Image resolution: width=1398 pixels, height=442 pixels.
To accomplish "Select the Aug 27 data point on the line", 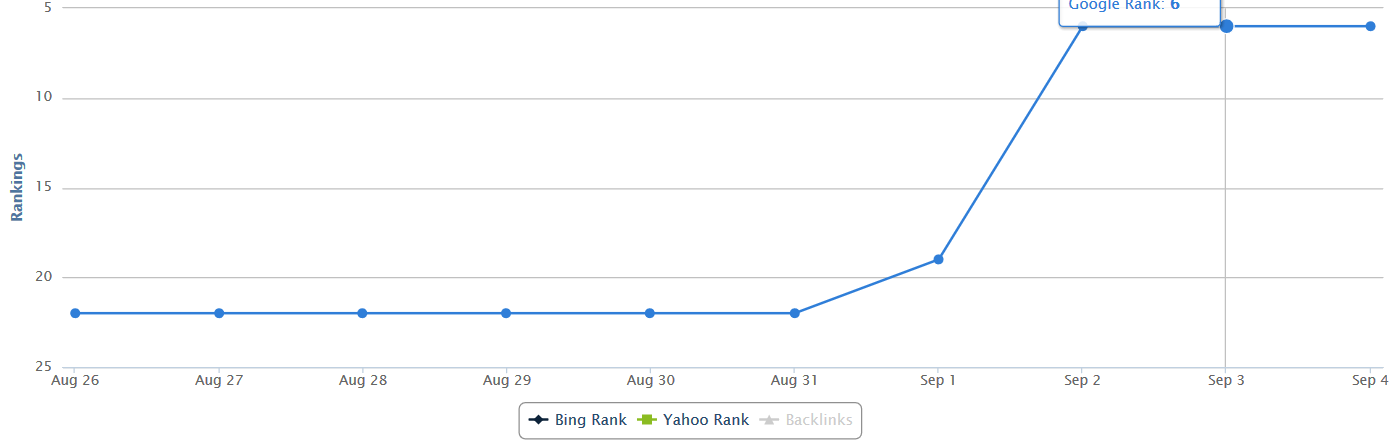I will coord(219,313).
